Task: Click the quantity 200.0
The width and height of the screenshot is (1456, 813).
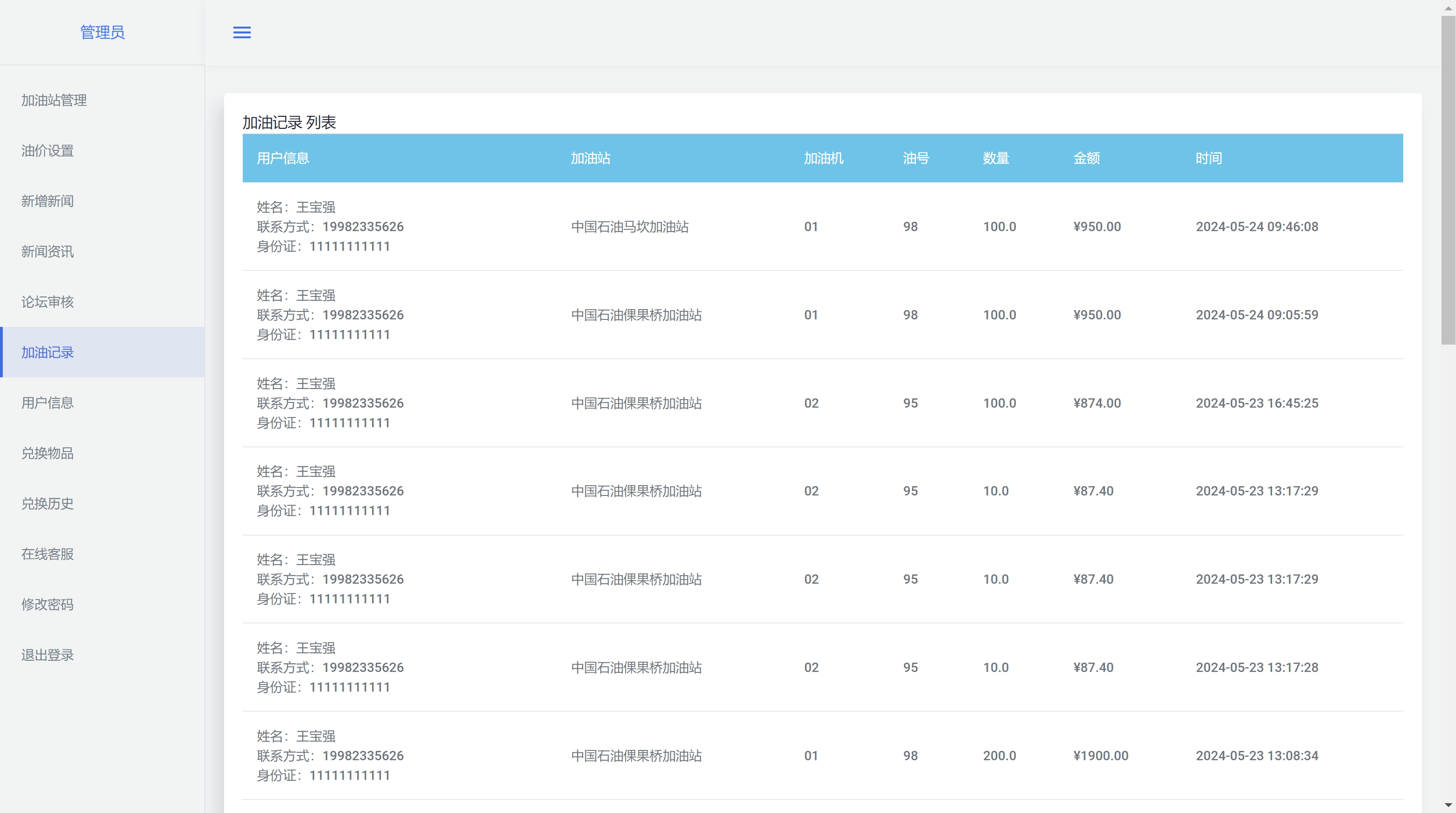Action: 999,756
